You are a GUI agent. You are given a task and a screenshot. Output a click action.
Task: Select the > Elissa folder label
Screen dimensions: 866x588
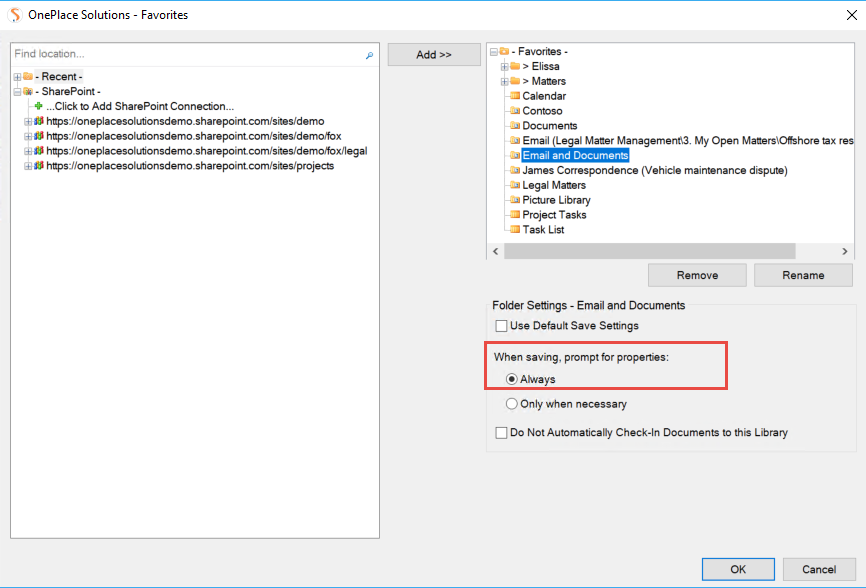[x=541, y=66]
